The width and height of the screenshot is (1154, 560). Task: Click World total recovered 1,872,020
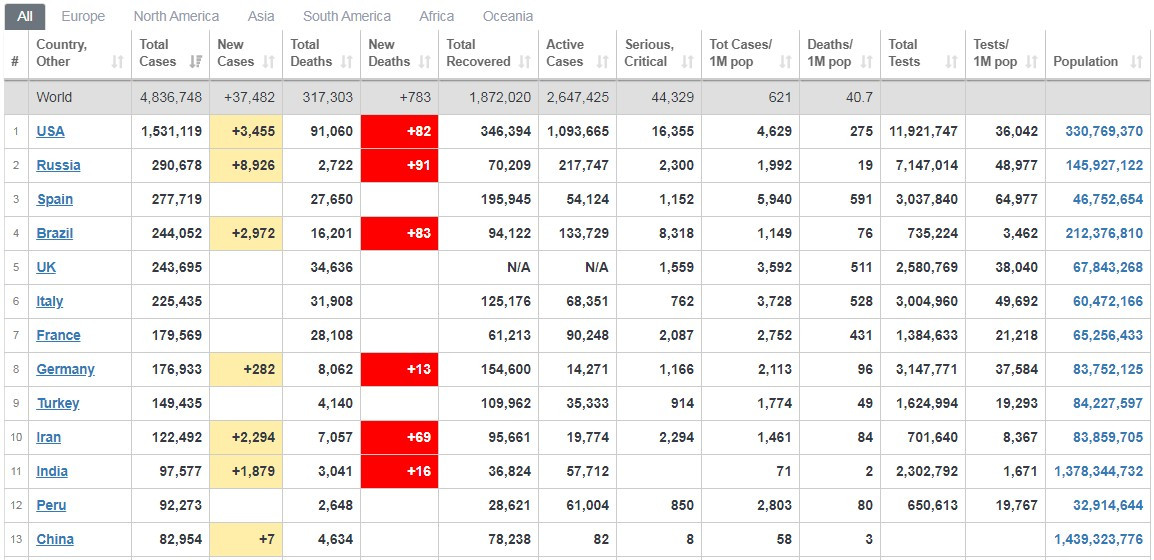[500, 97]
